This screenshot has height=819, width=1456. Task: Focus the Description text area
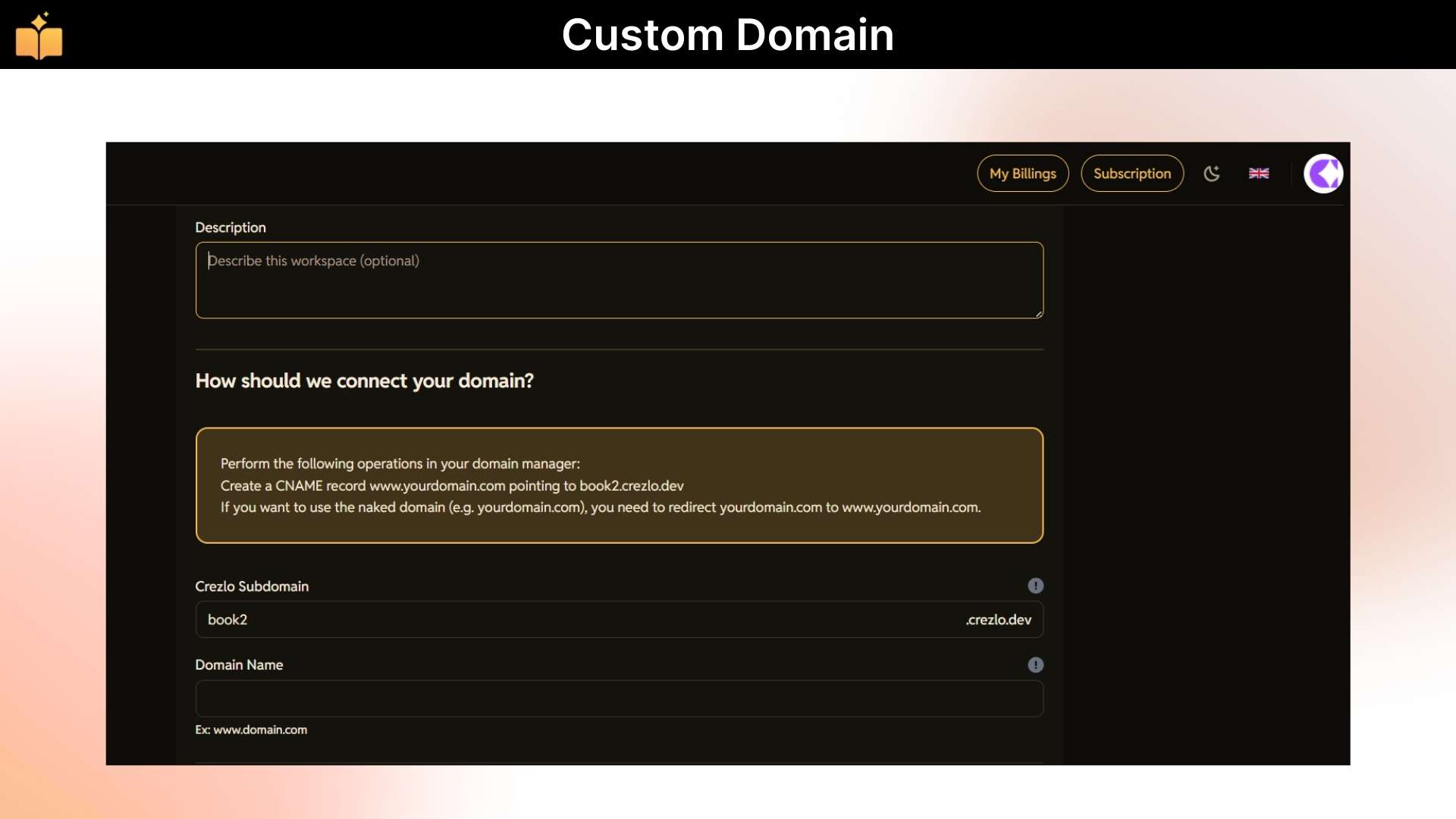pyautogui.click(x=619, y=280)
